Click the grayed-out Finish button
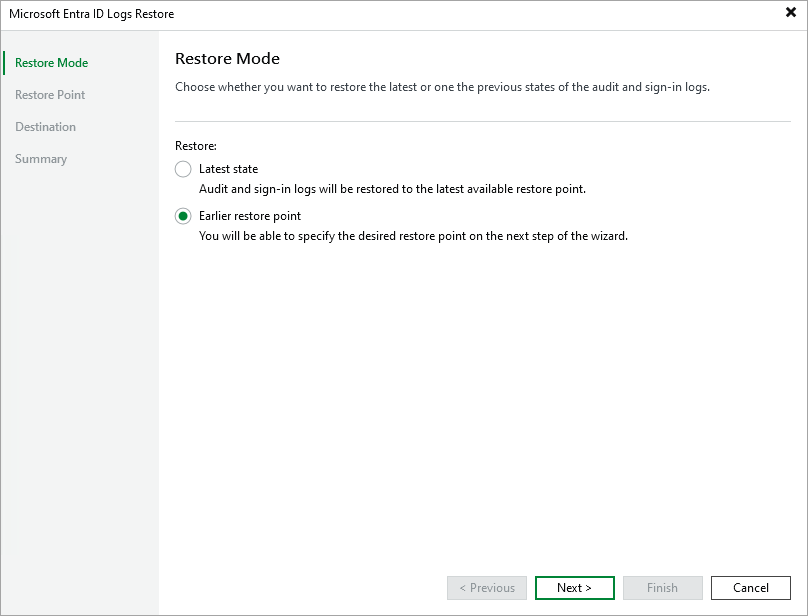 point(662,587)
